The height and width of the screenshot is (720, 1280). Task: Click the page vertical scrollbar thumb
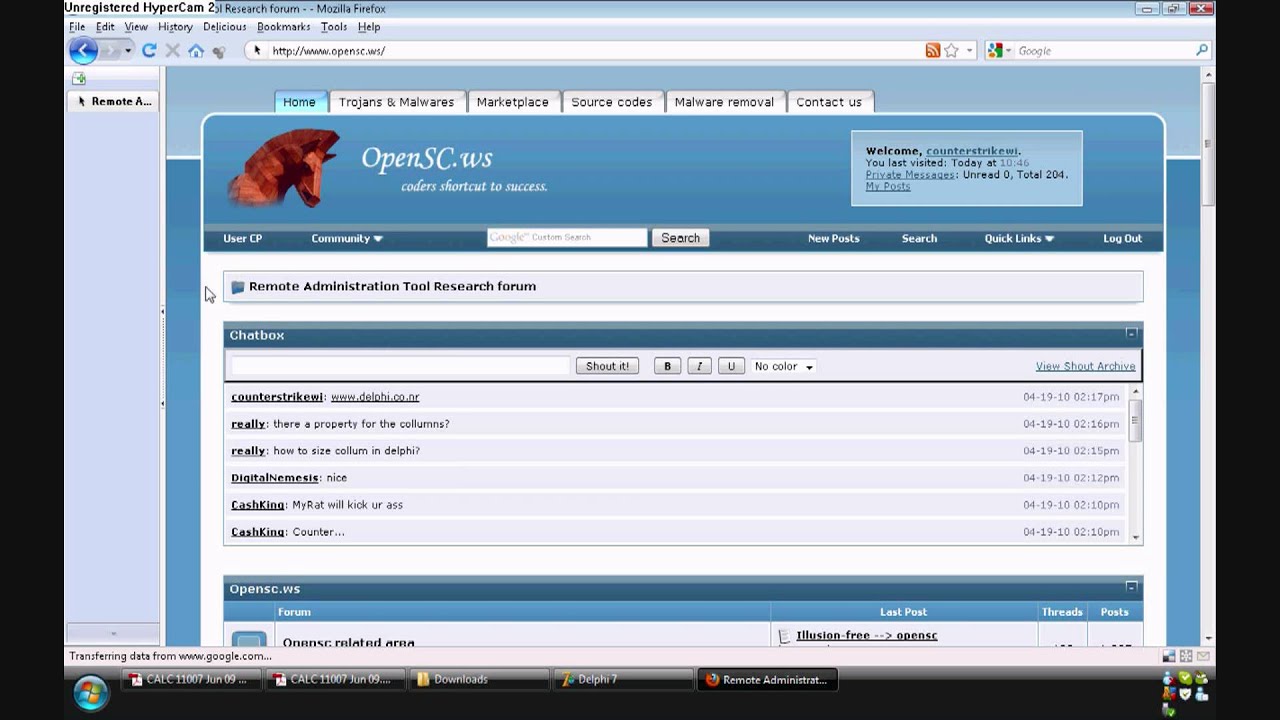click(x=1208, y=143)
